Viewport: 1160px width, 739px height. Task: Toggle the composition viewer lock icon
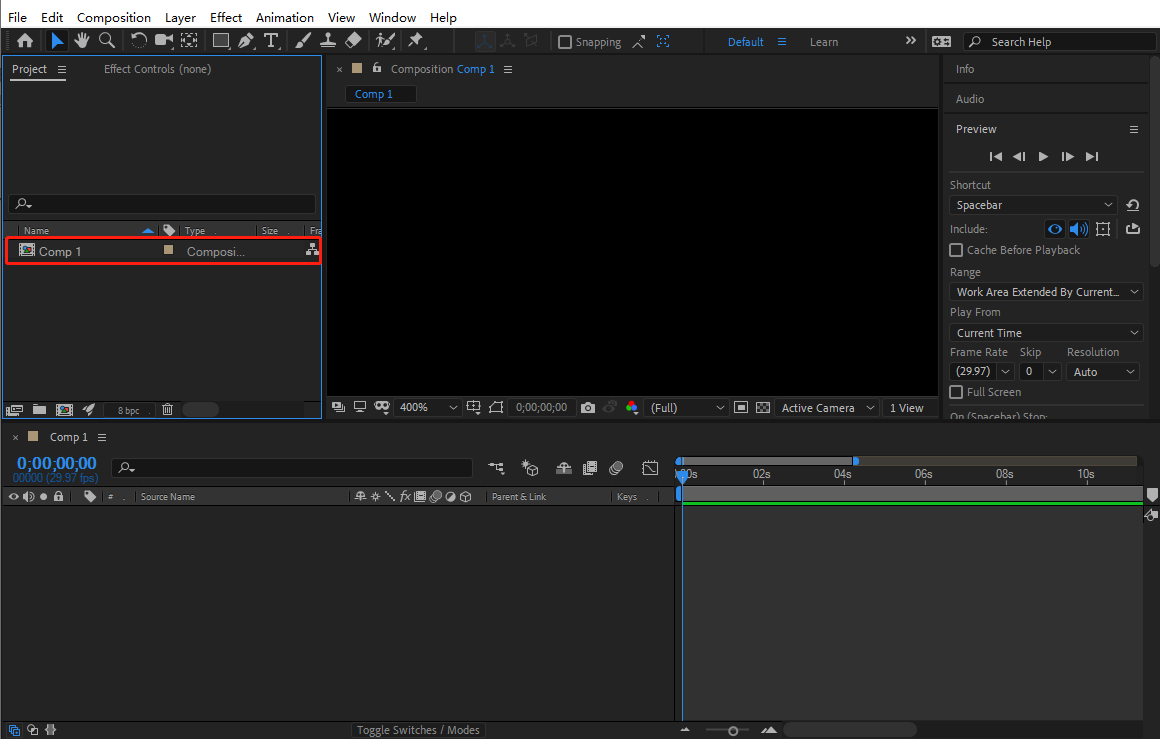click(x=377, y=67)
